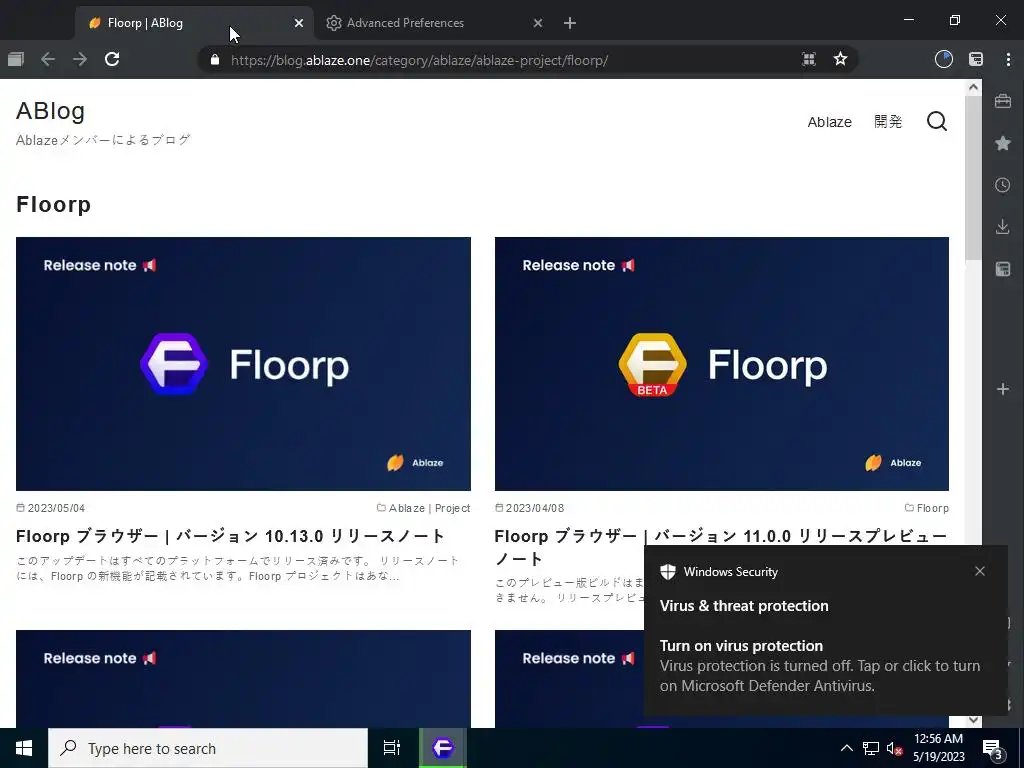Image resolution: width=1024 pixels, height=768 pixels.
Task: Open Task View on the taskbar
Action: tap(392, 748)
